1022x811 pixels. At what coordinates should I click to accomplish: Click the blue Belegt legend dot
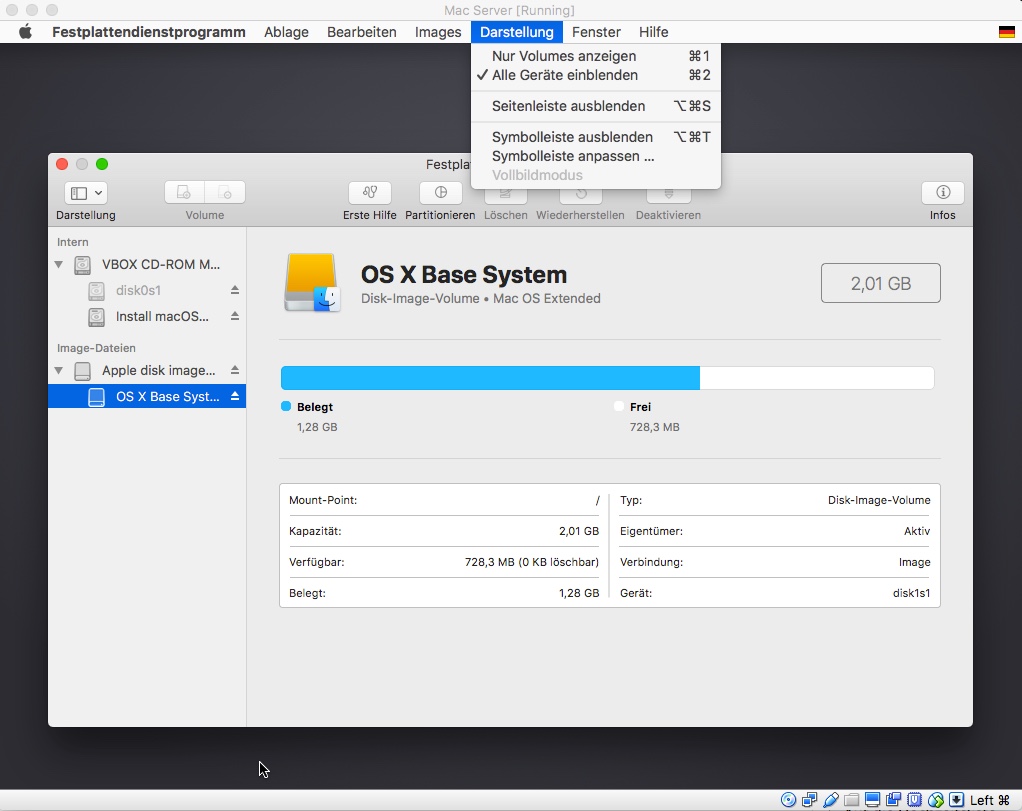tap(285, 406)
